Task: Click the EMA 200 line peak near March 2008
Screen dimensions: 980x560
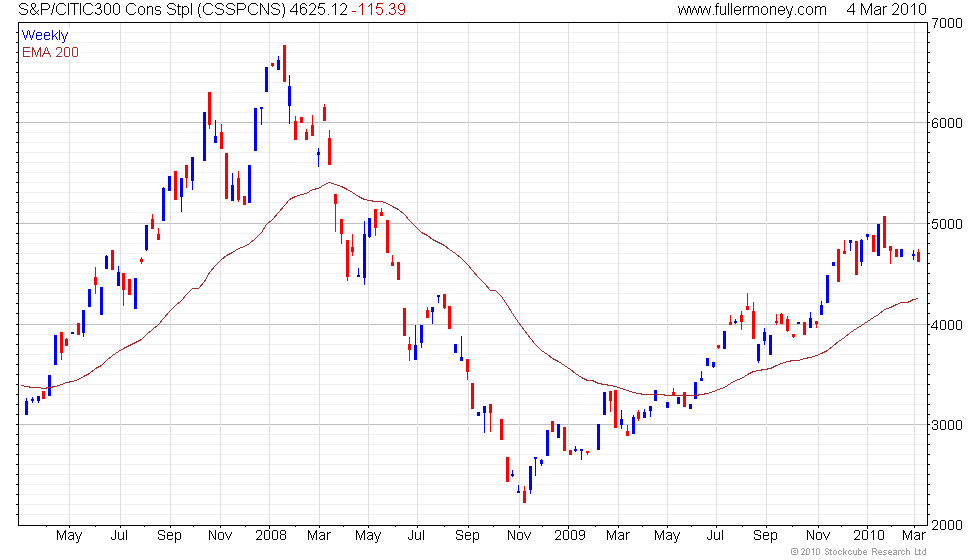Action: pos(329,182)
